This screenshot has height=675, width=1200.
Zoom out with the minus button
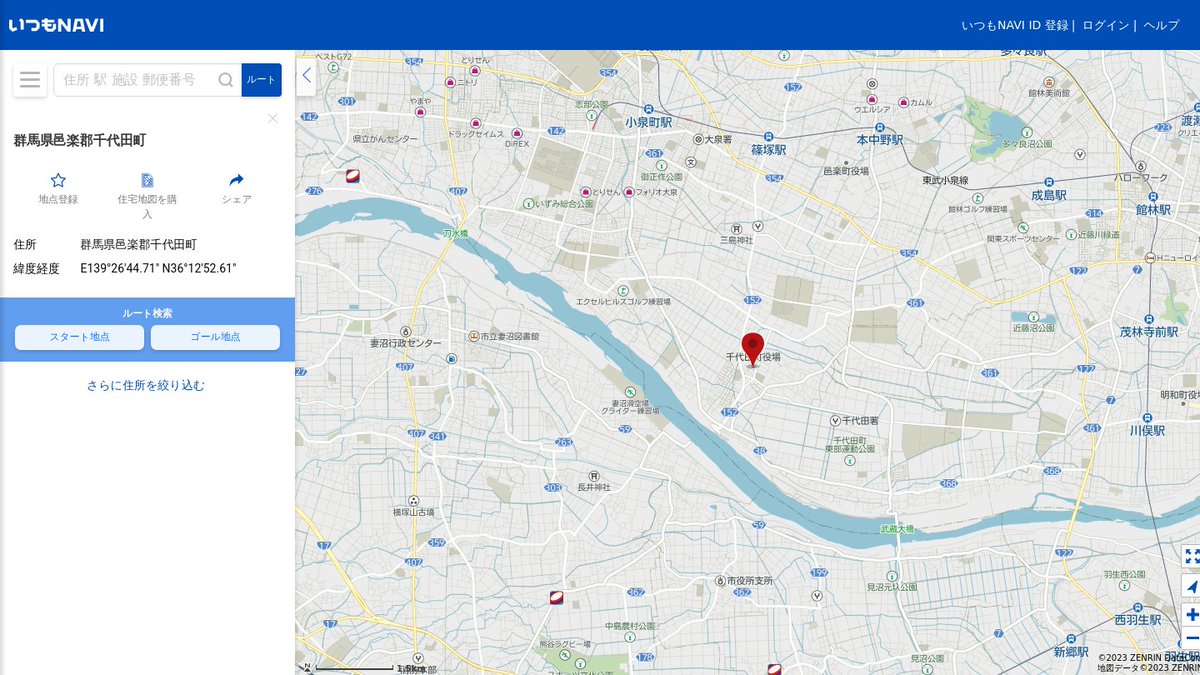click(x=1191, y=638)
